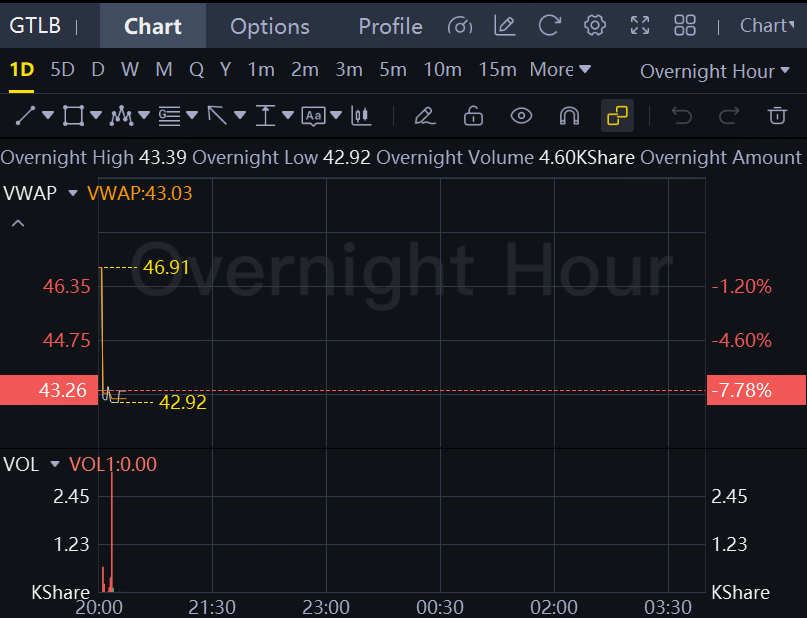Collapse the VWAP panel with the chevron
This screenshot has height=618, width=807.
pyautogui.click(x=17, y=223)
